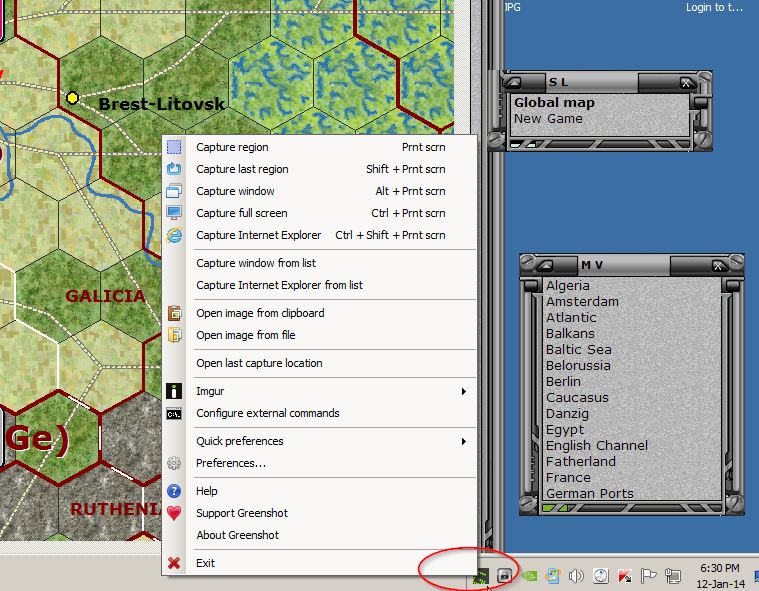Select Global map in the S L panel
This screenshot has height=591, width=759.
[554, 103]
